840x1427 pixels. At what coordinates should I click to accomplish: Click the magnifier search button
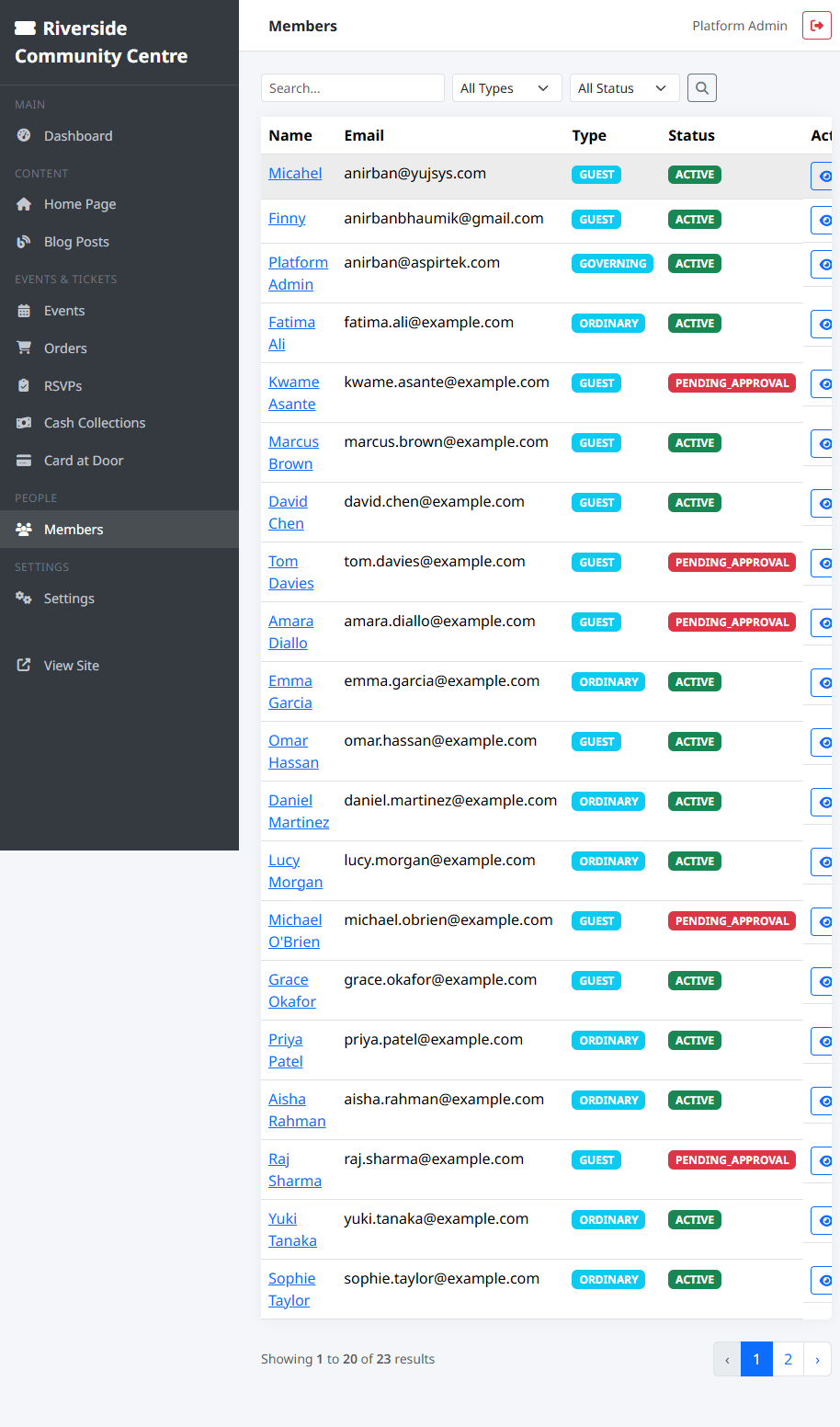click(701, 88)
